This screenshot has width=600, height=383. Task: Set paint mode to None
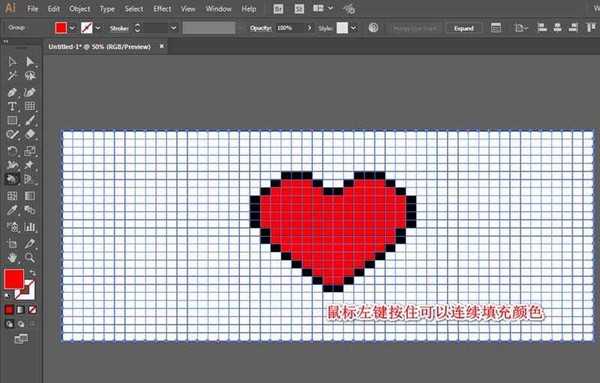coord(33,310)
